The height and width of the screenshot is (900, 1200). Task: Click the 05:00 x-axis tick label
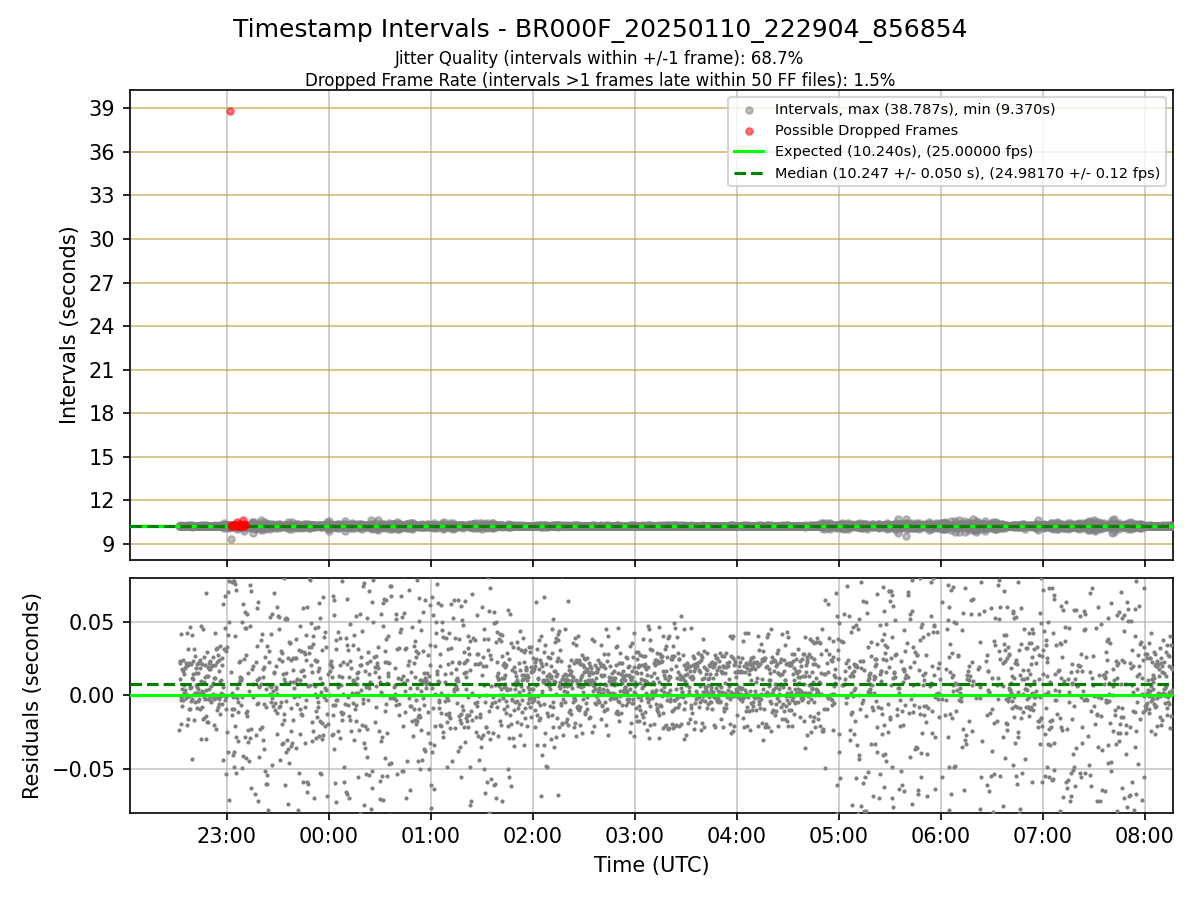(x=839, y=834)
